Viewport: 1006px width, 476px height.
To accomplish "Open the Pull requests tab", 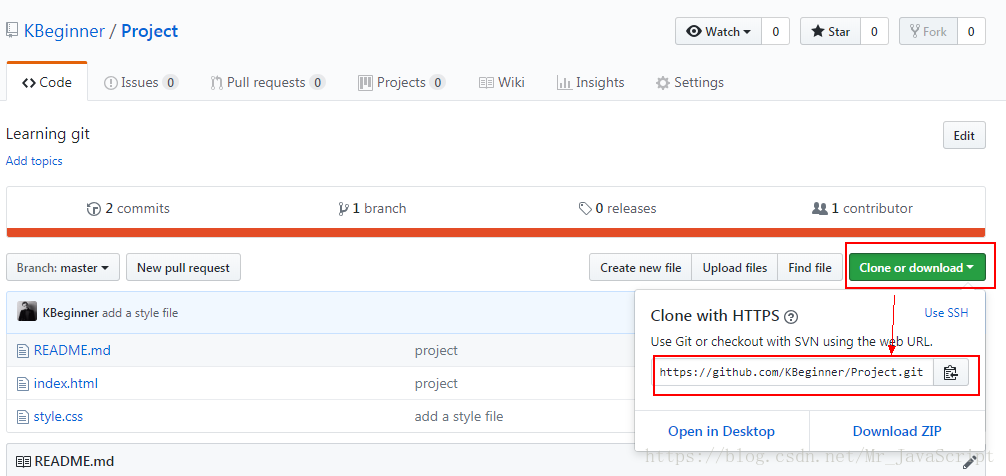I will click(x=268, y=82).
